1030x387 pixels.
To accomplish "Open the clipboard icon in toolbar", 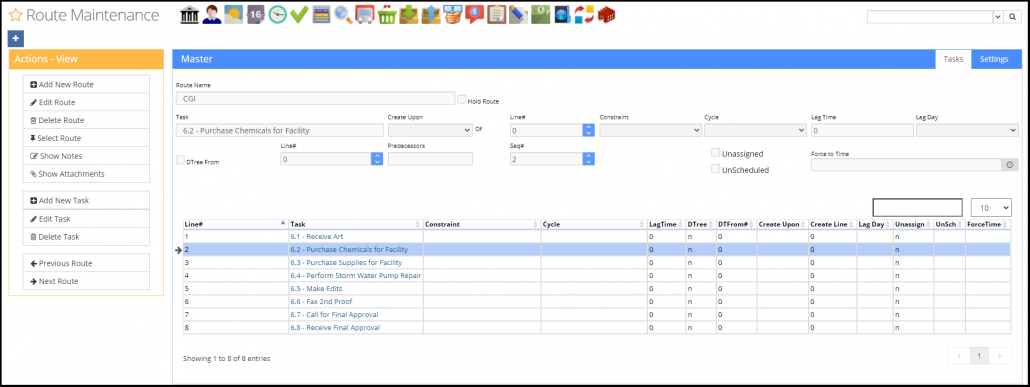I will click(x=497, y=14).
